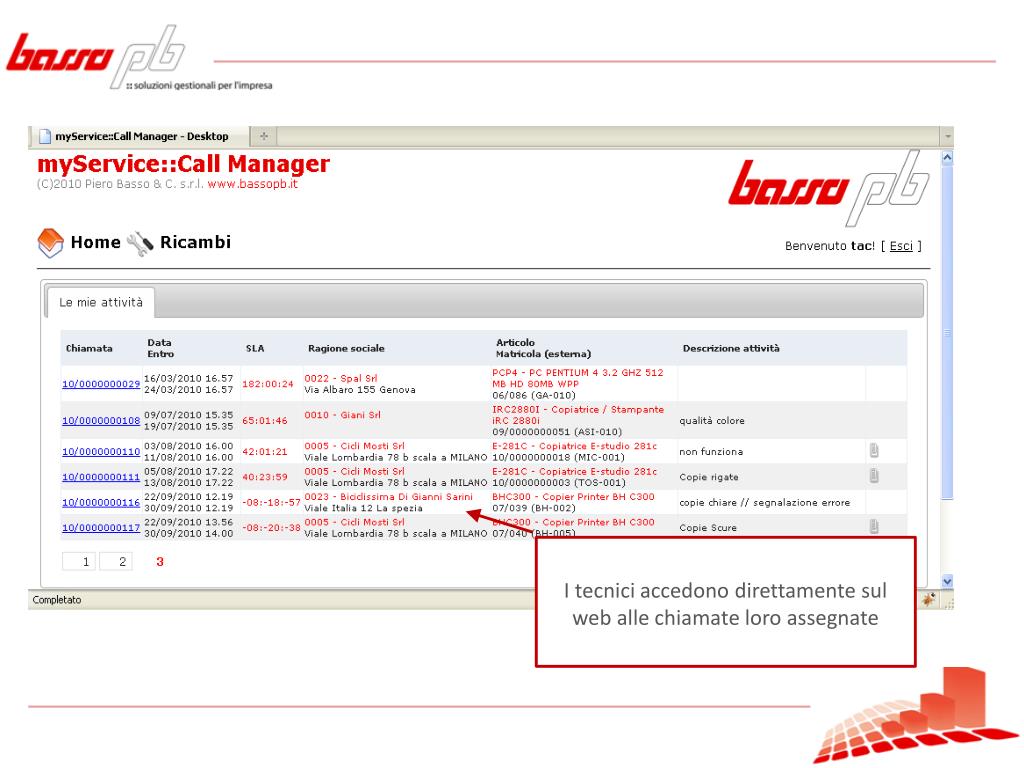Screen dimensions: 1024x768
Task: Click customer 0023 - Bicidissima Di Gianni Sarini
Action: click(389, 497)
